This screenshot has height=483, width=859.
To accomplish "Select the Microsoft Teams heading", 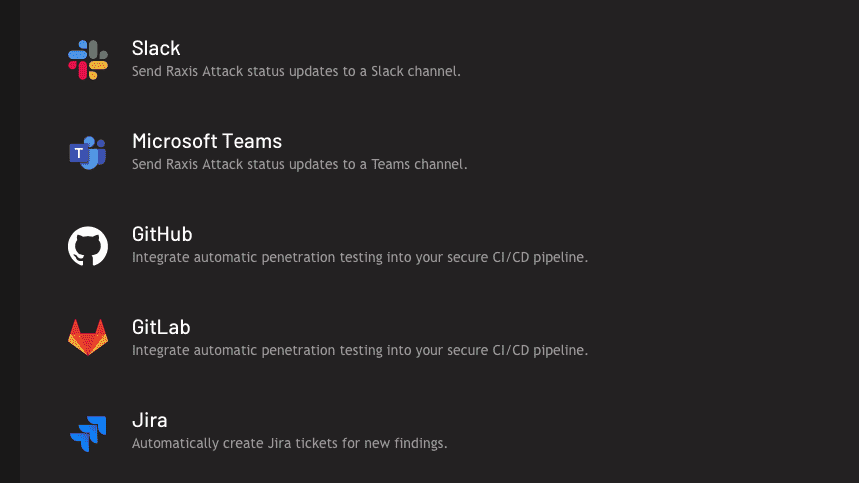I will click(x=207, y=141).
